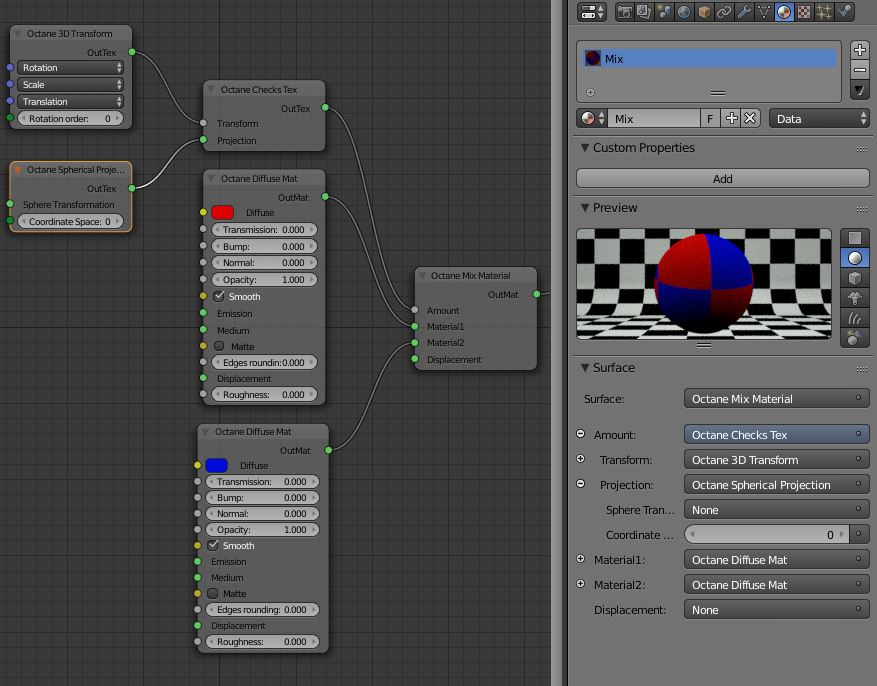The height and width of the screenshot is (686, 877).
Task: Click the red Diffuse color swatch
Action: (x=224, y=212)
